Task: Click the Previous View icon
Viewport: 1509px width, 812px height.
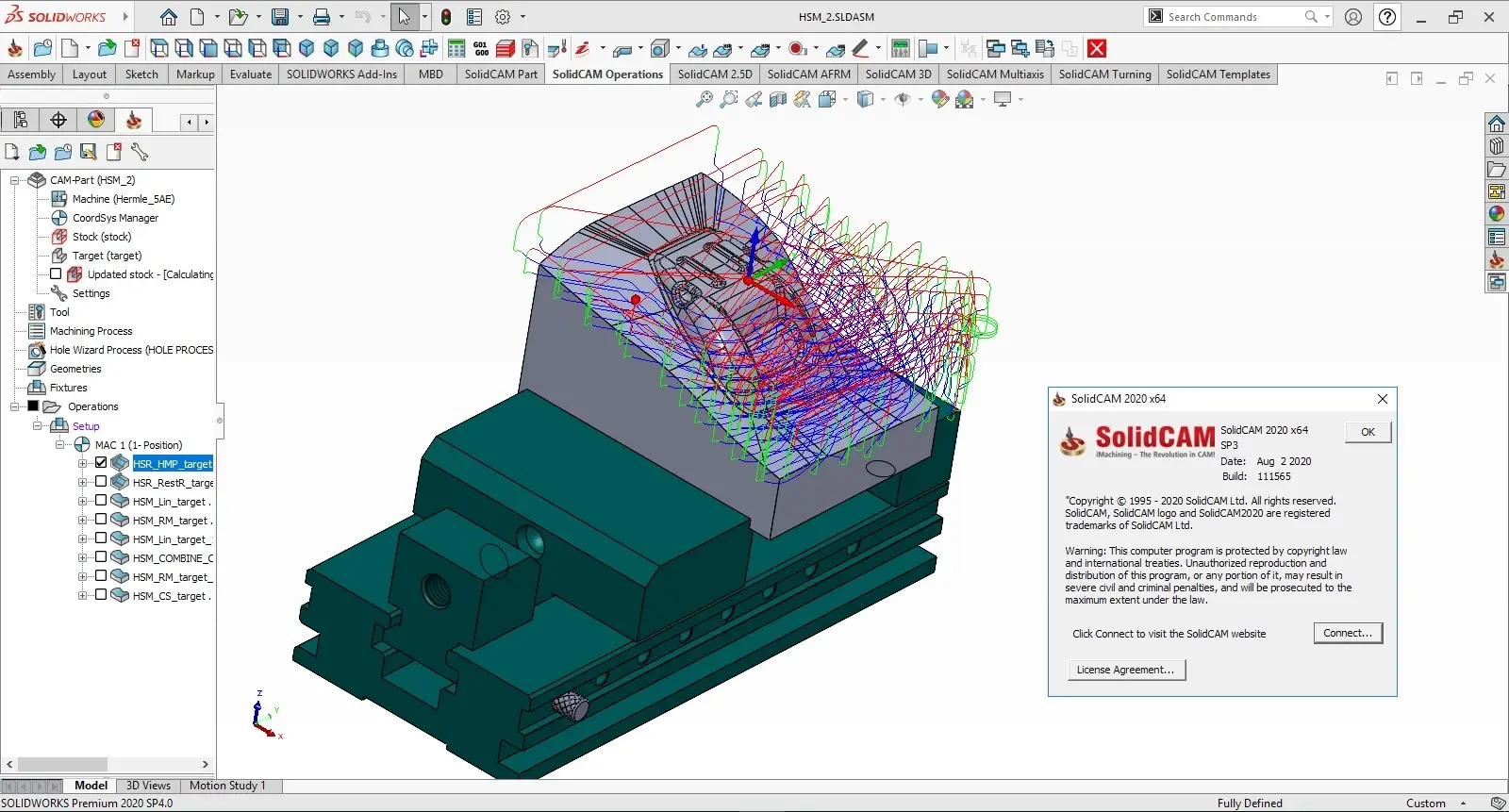Action: coord(753,99)
